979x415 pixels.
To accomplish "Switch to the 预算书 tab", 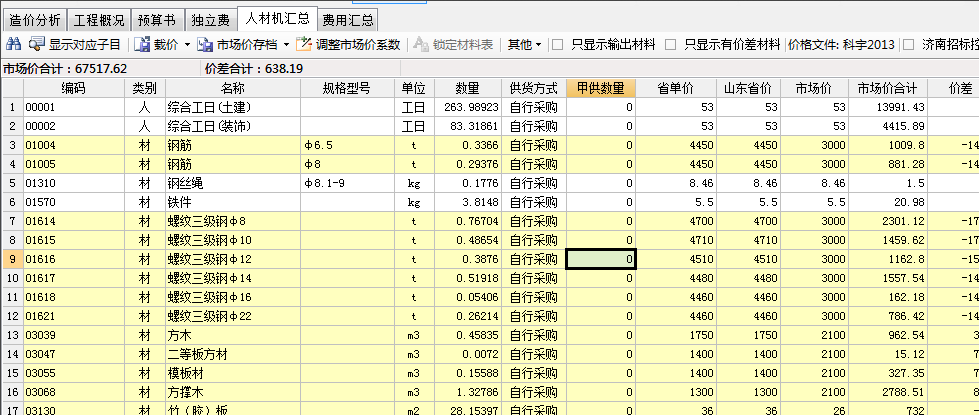I will point(156,19).
